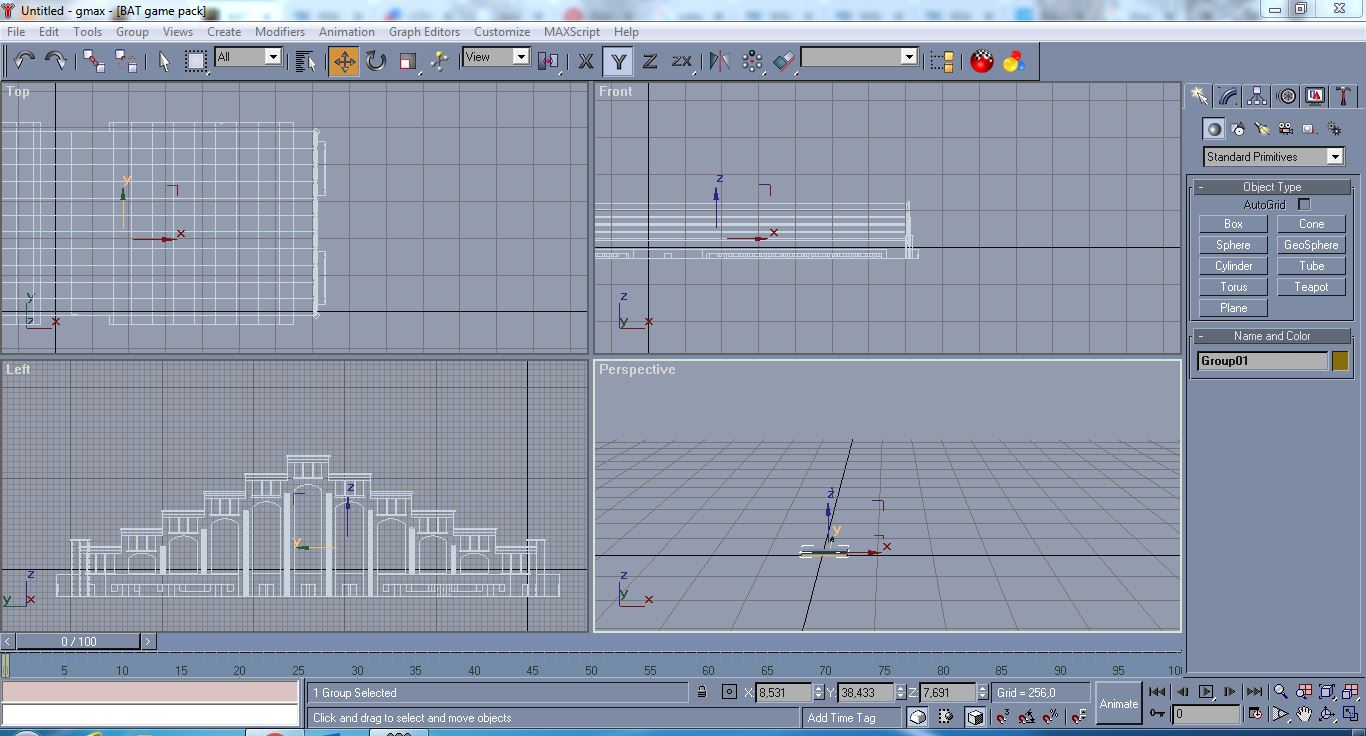Open the Graph Editors menu
The image size is (1366, 736).
click(424, 32)
